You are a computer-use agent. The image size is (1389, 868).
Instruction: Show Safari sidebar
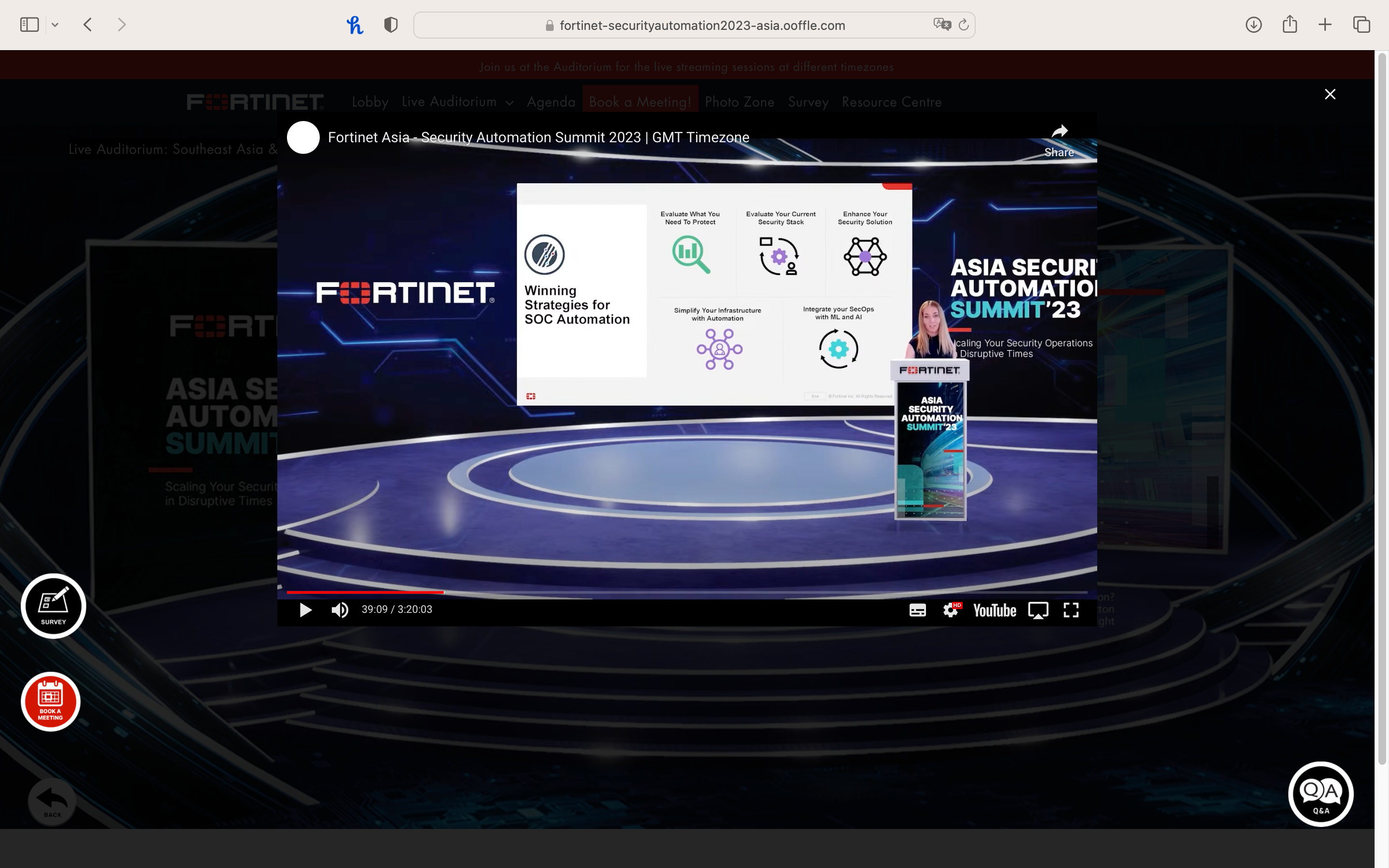coord(29,25)
